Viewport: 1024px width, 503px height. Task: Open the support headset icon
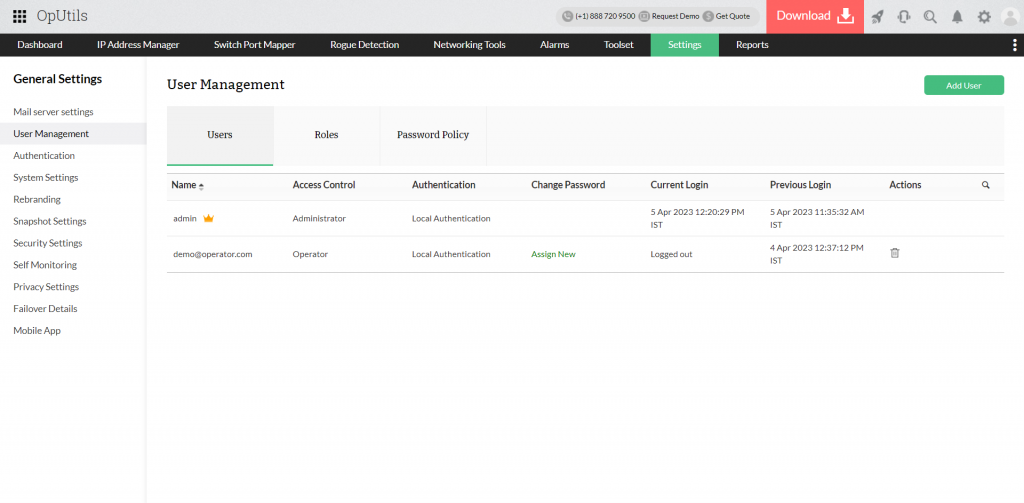tap(904, 16)
